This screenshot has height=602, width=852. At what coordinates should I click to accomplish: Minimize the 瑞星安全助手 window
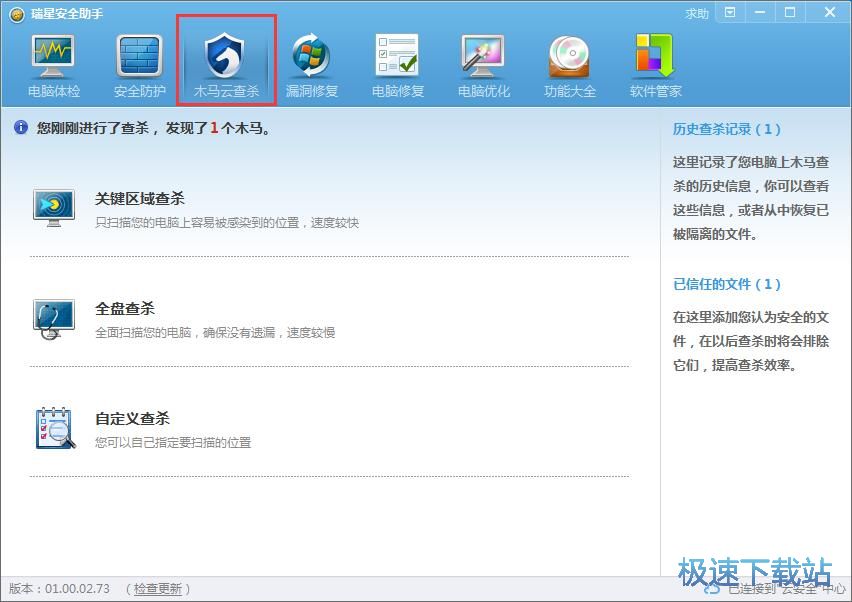760,12
